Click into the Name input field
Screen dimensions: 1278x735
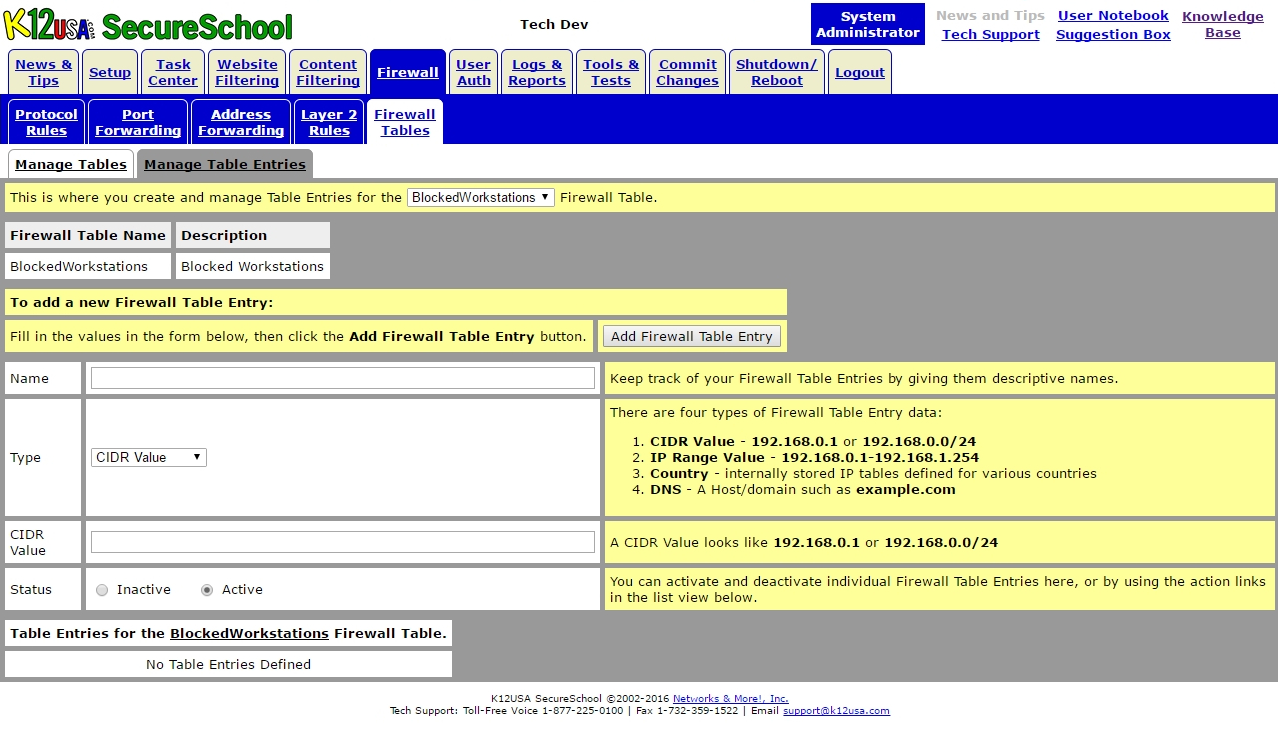pos(342,378)
